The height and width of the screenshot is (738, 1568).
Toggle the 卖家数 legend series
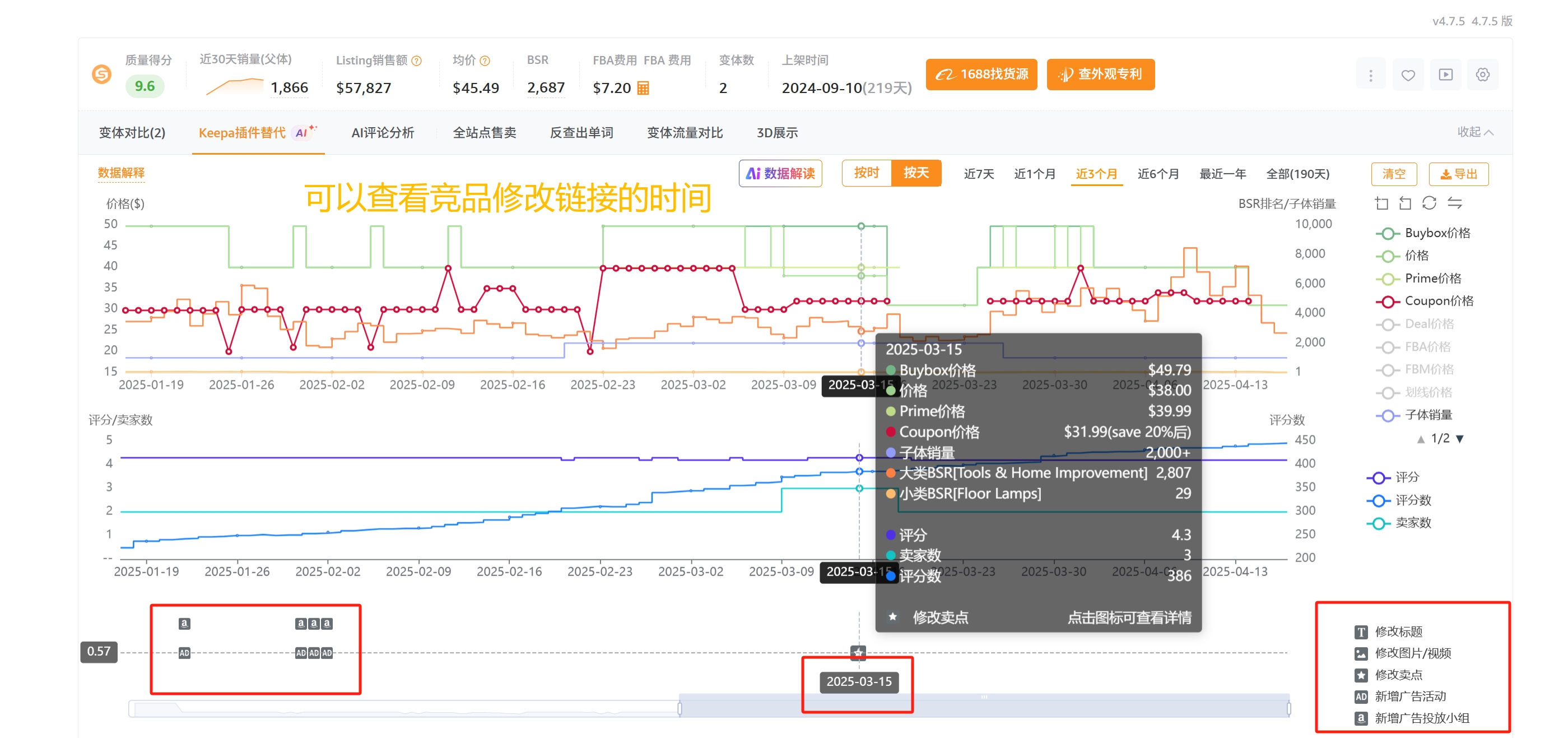(1399, 523)
